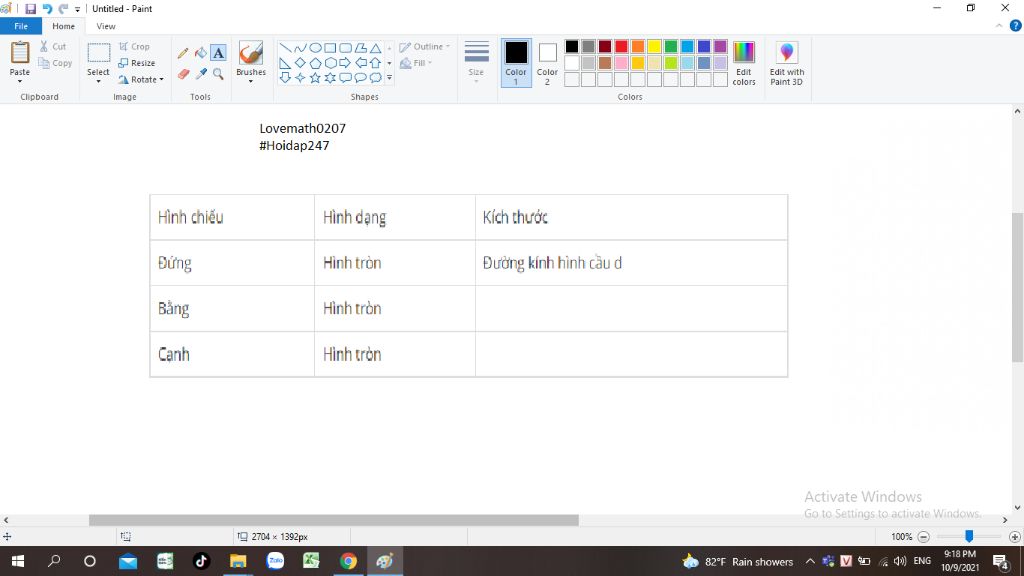Collapse the ribbon with the caret

tap(999, 26)
